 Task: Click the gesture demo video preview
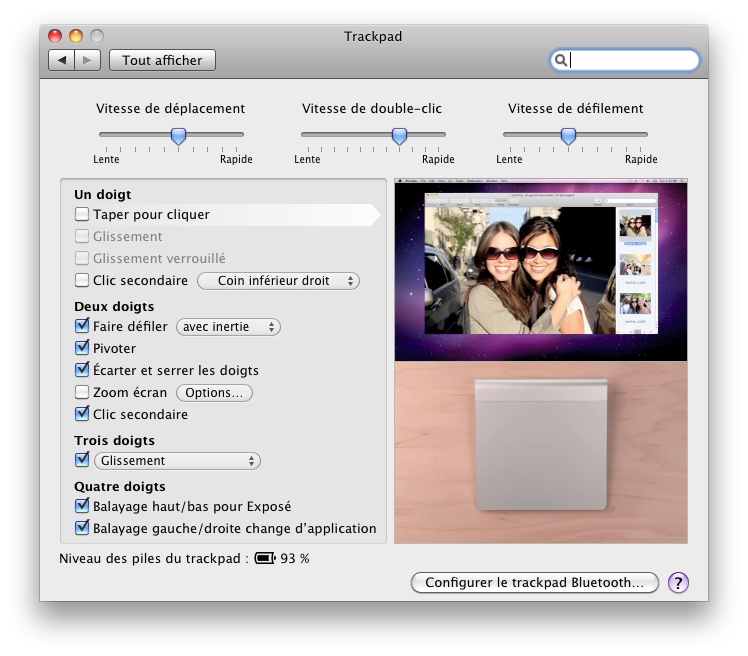tap(541, 270)
